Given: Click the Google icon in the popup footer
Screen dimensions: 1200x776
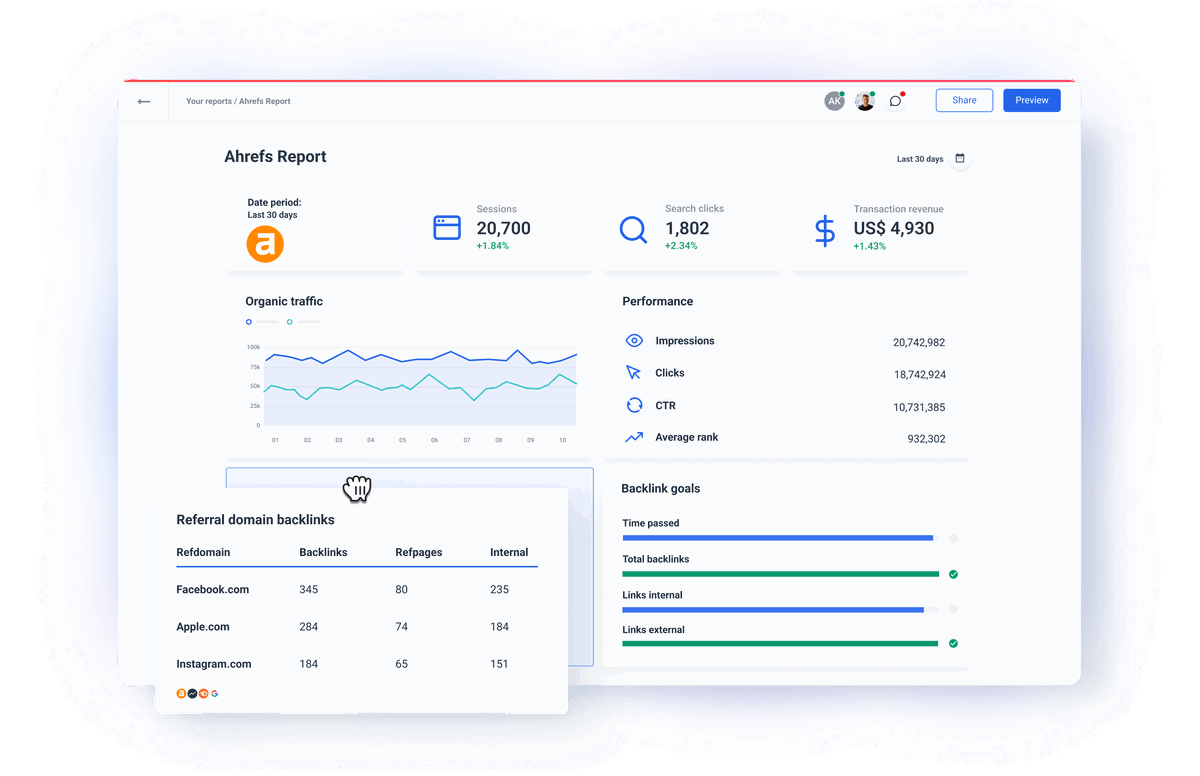Looking at the screenshot, I should coord(214,693).
